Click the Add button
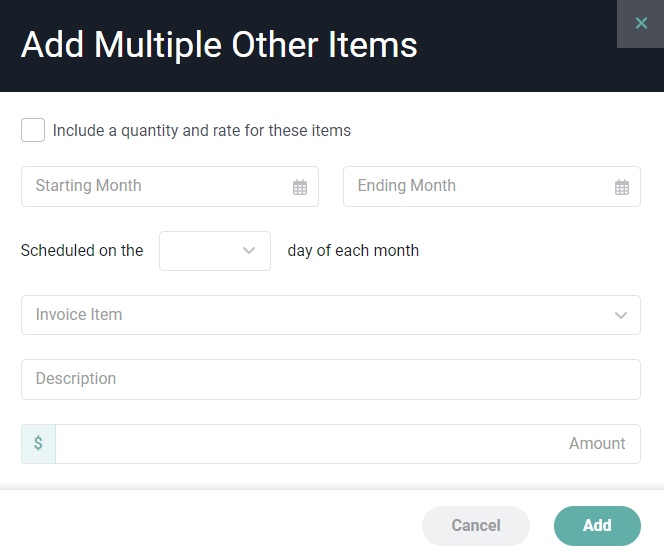The height and width of the screenshot is (556, 664). (597, 526)
